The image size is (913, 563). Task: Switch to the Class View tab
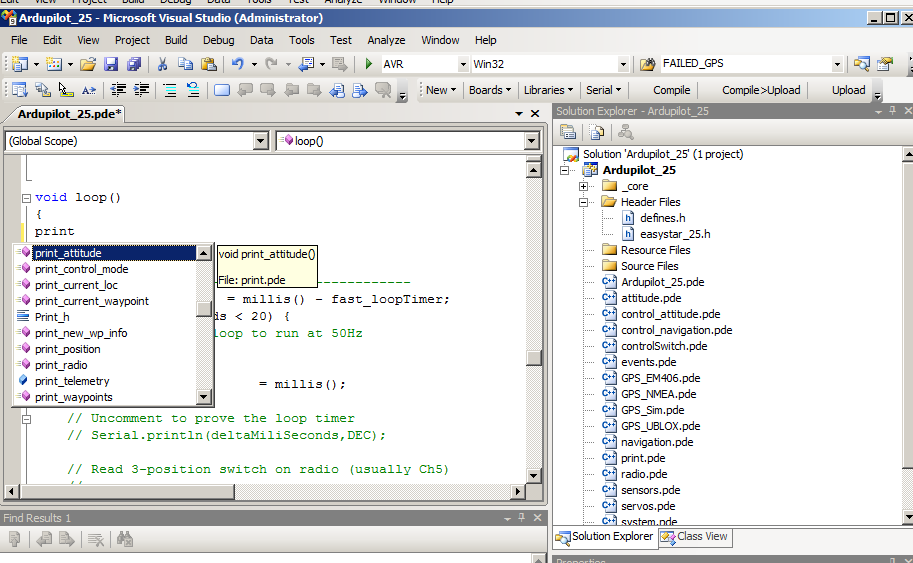click(x=695, y=536)
